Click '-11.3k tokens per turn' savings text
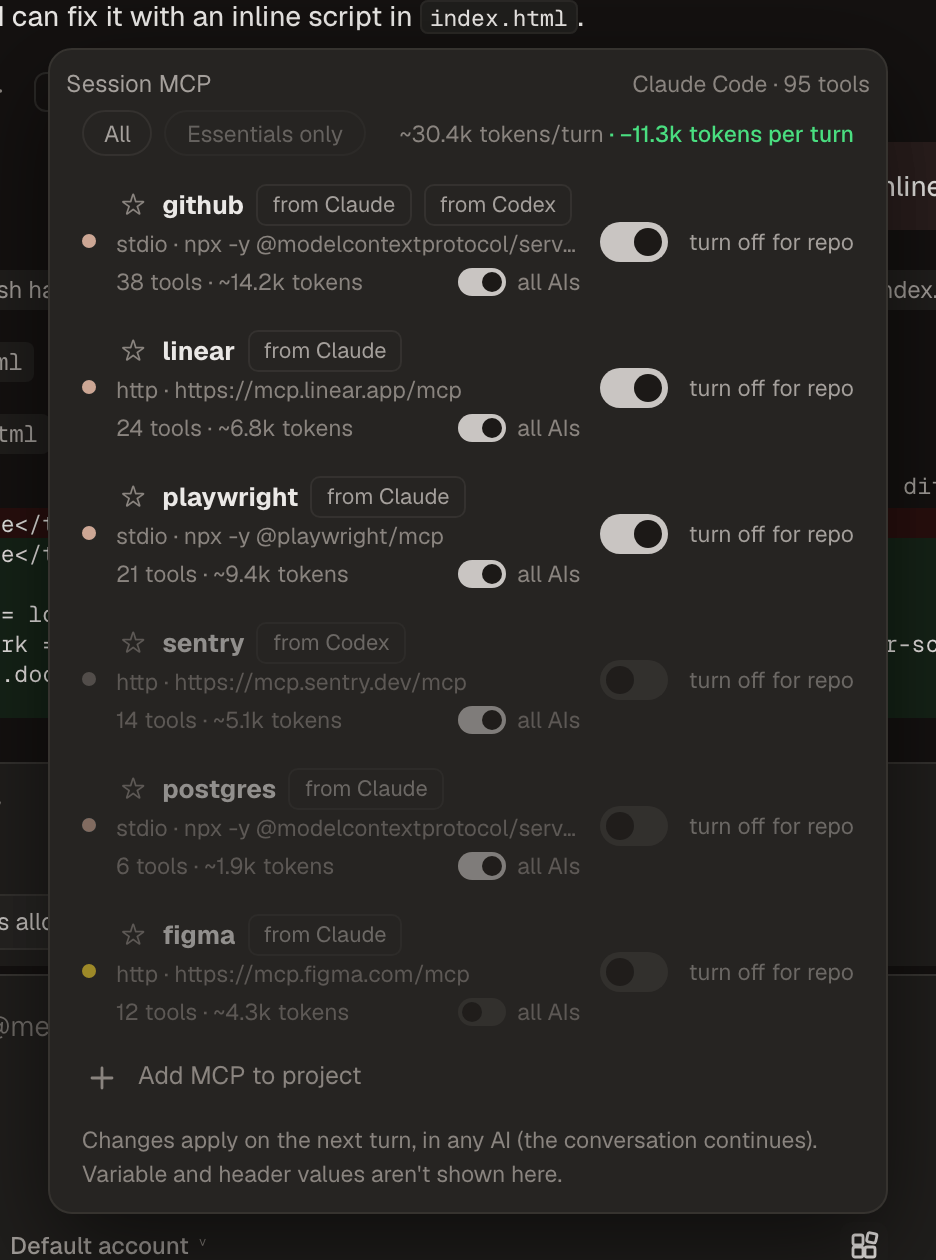Image resolution: width=936 pixels, height=1260 pixels. click(737, 134)
